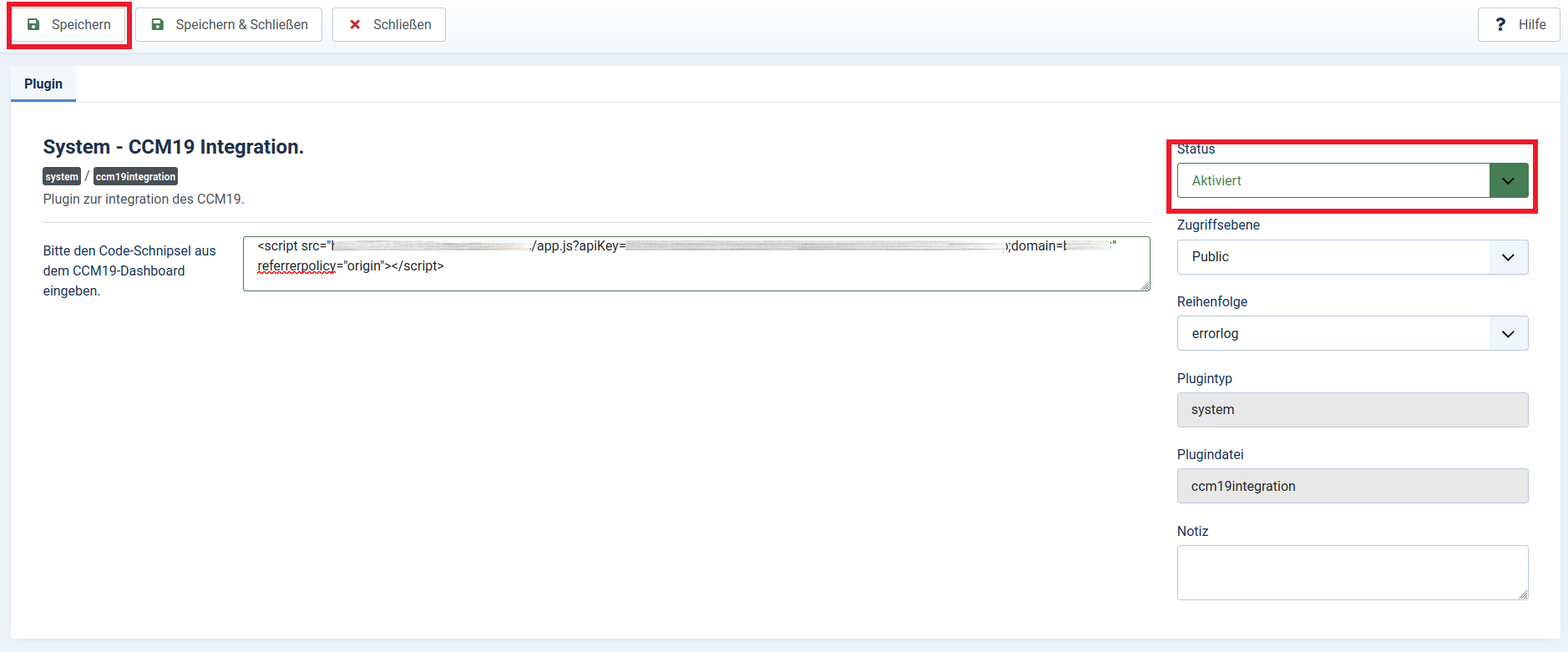Open the Zugriffsebene dropdown showing Public

pyautogui.click(x=1353, y=257)
